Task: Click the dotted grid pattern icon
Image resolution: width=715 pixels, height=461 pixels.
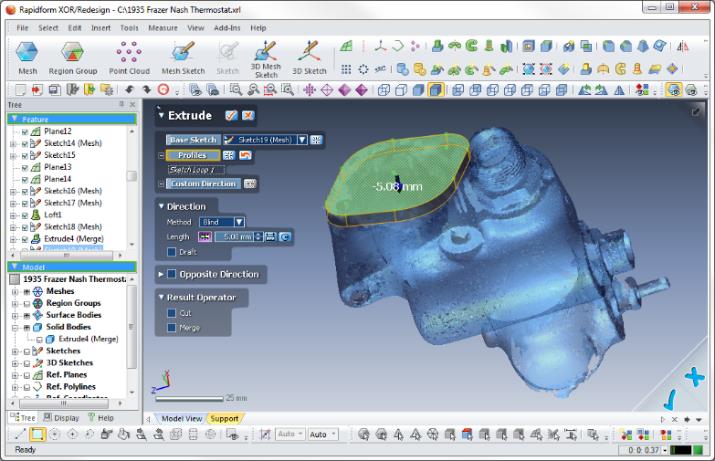Action: pyautogui.click(x=346, y=69)
